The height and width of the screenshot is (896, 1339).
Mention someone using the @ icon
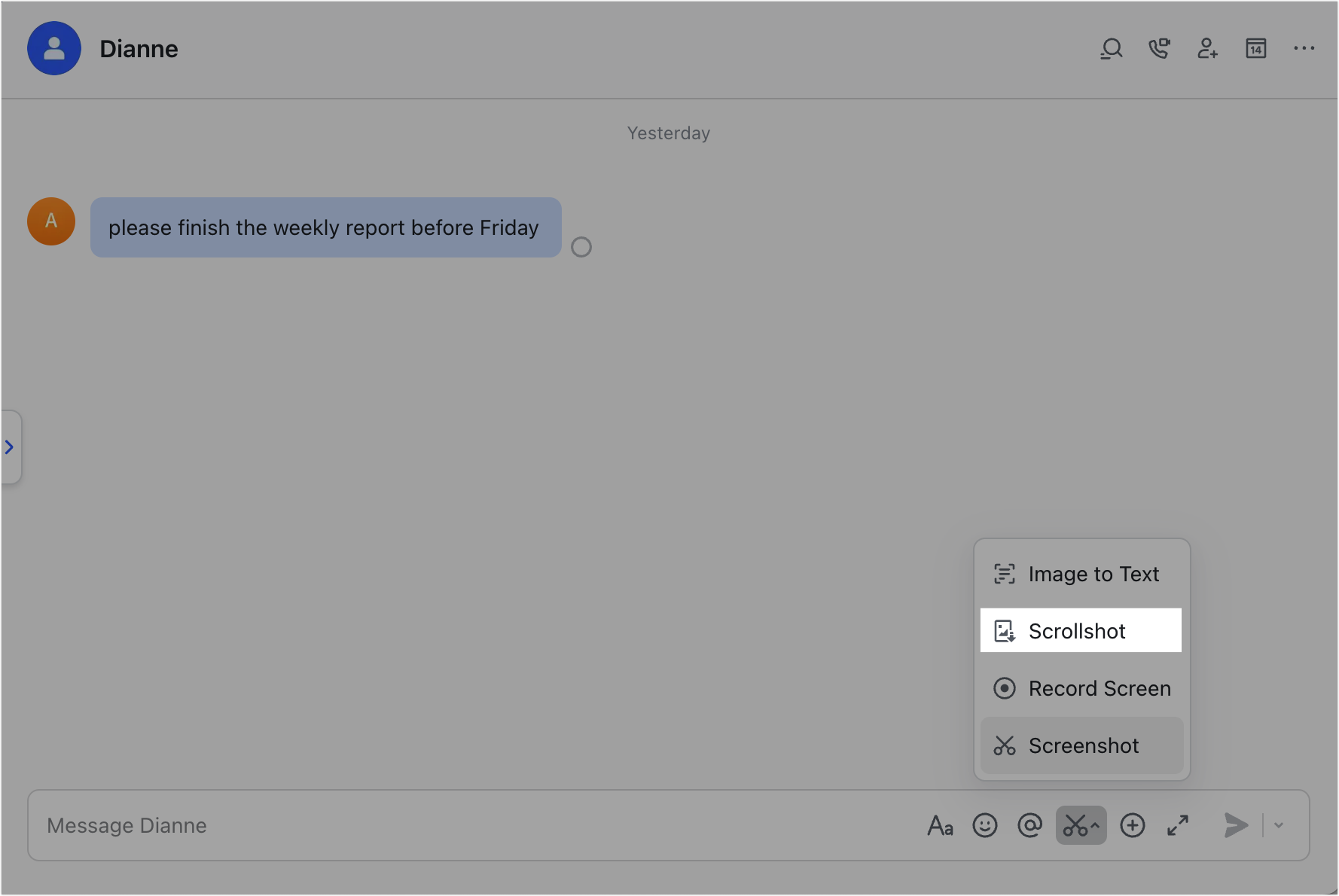[1030, 825]
